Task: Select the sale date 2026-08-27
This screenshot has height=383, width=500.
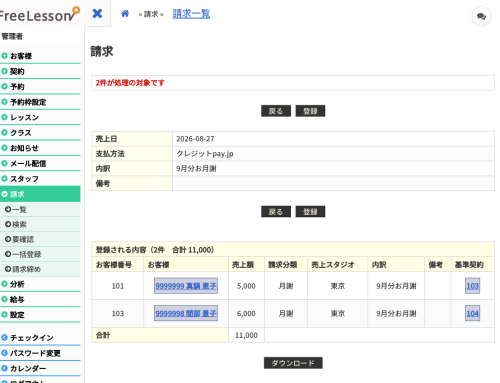Action: [x=195, y=139]
